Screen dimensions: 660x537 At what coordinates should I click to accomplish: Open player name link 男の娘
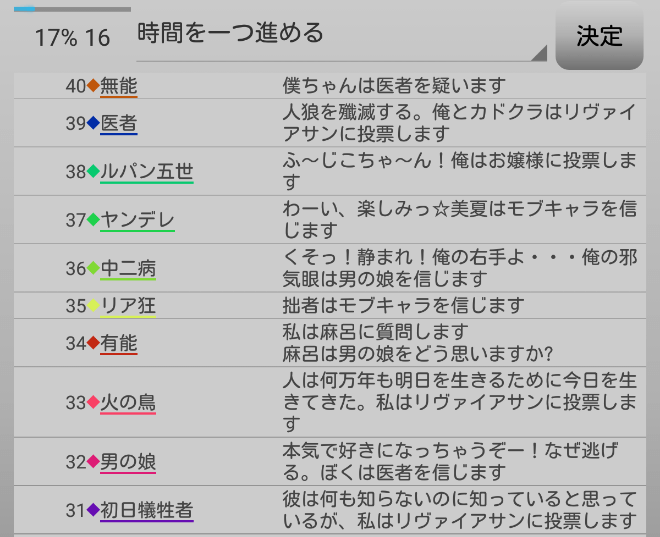coord(128,462)
